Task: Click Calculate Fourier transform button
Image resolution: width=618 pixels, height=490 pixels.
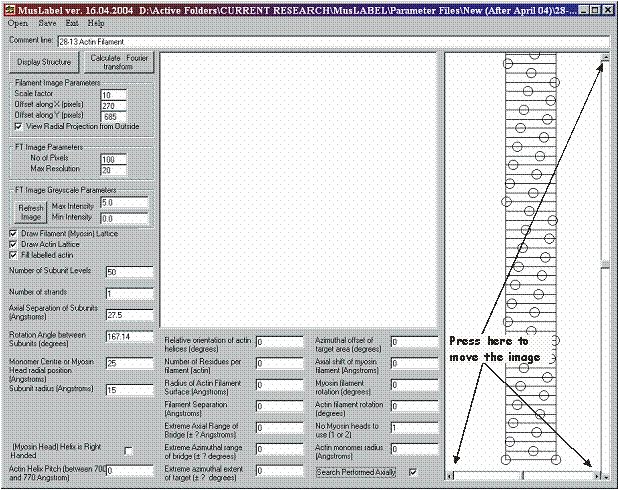Action: [x=119, y=62]
